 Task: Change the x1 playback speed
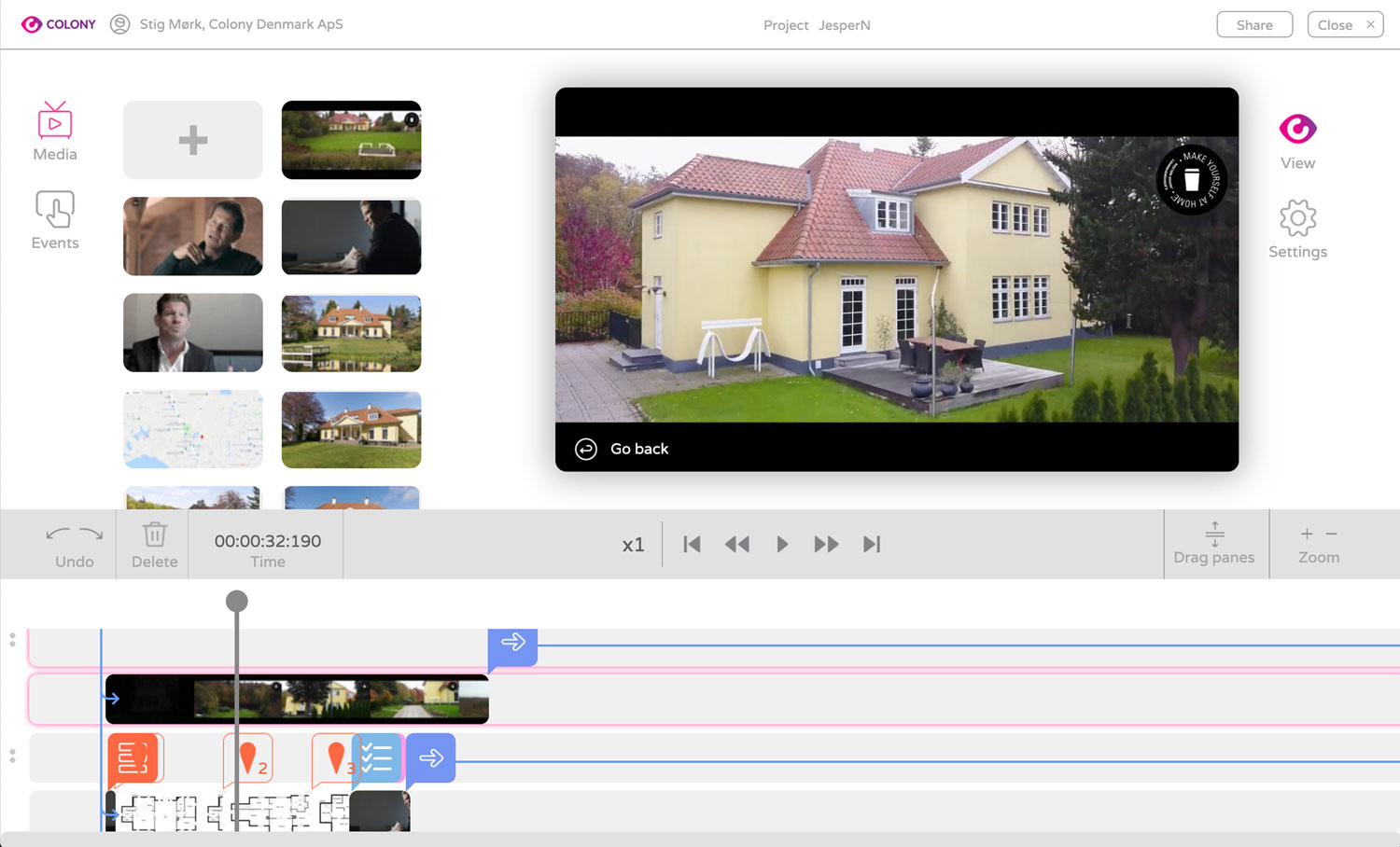(633, 545)
